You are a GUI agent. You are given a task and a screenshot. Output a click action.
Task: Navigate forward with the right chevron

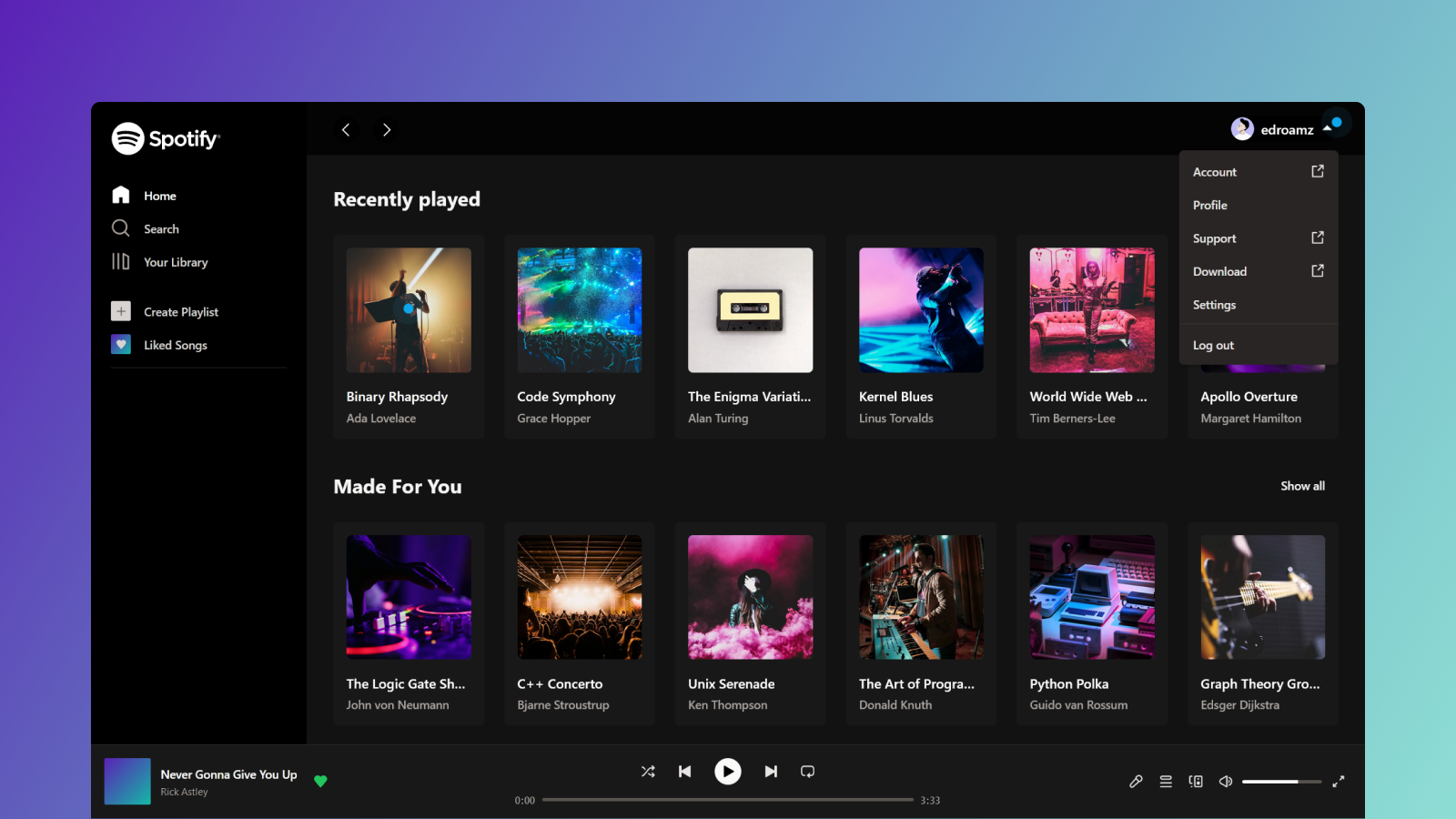click(x=386, y=129)
